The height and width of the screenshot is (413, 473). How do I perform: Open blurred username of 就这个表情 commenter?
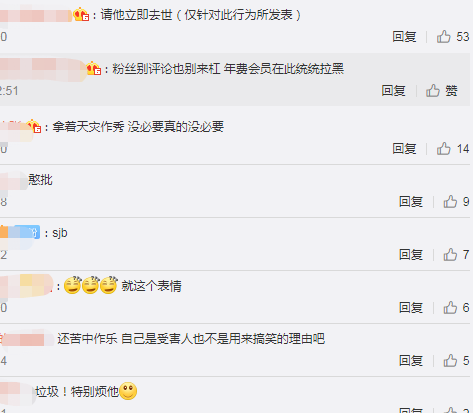[x=27, y=286]
